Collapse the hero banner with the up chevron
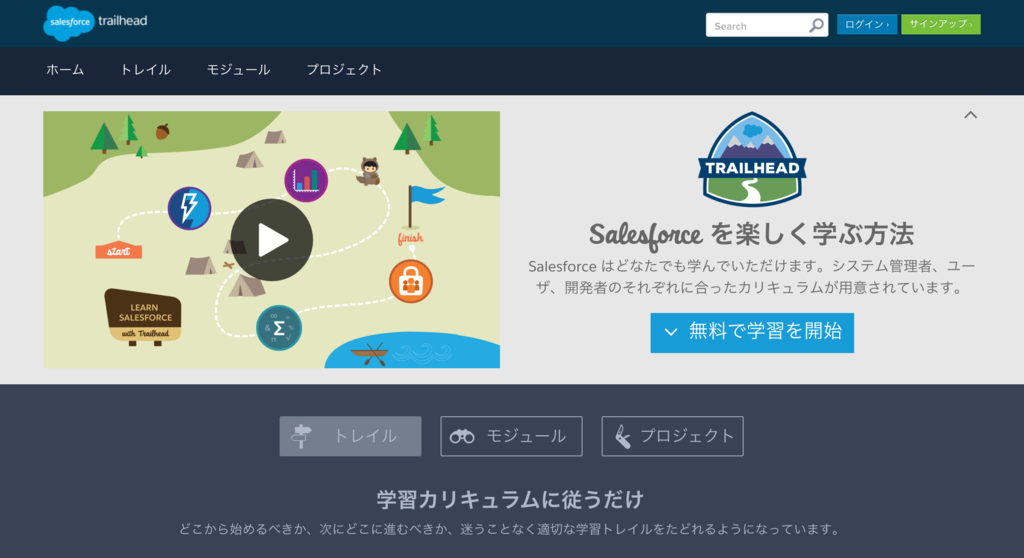The image size is (1024, 558). pos(970,115)
